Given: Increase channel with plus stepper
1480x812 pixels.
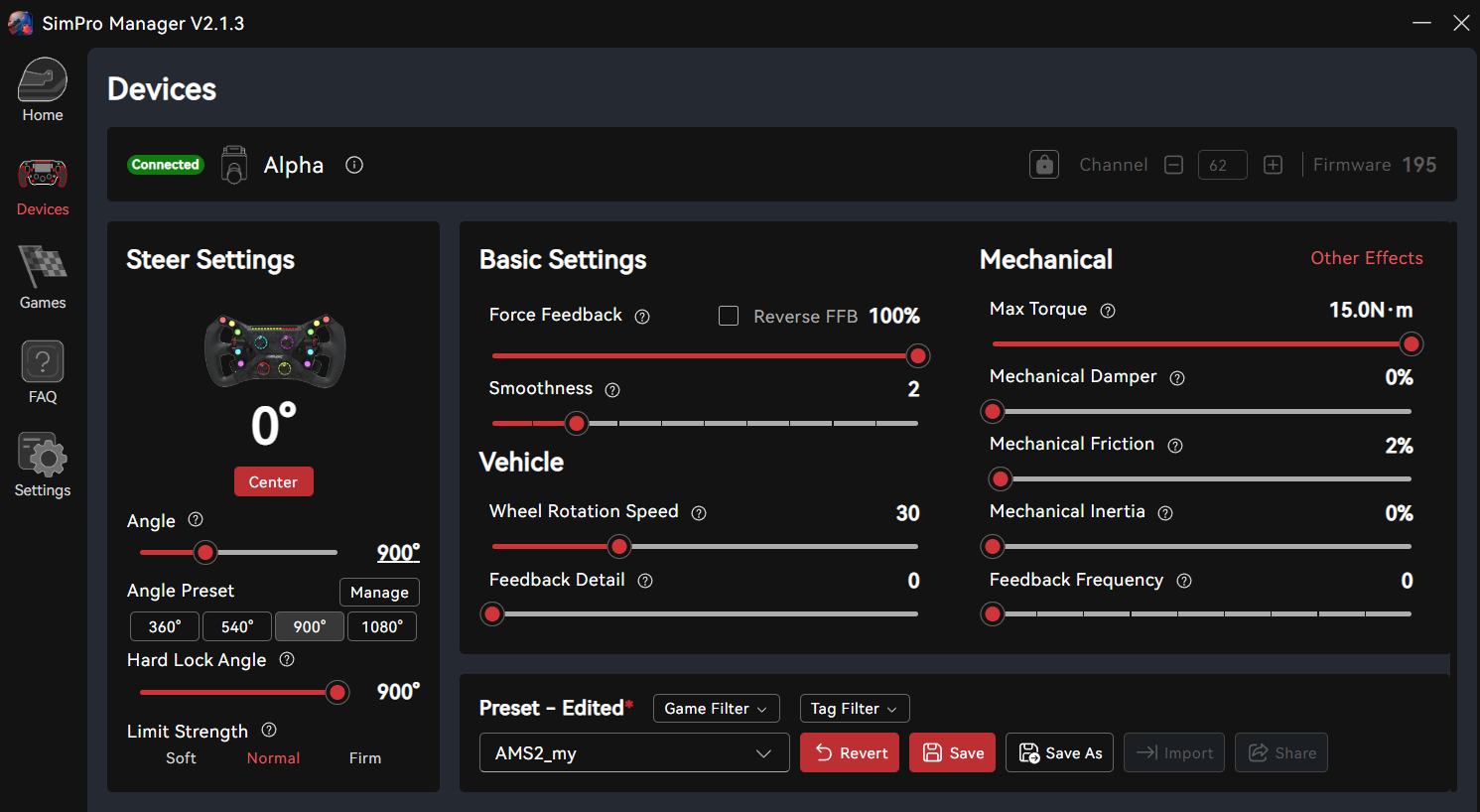Looking at the screenshot, I should (x=1273, y=165).
